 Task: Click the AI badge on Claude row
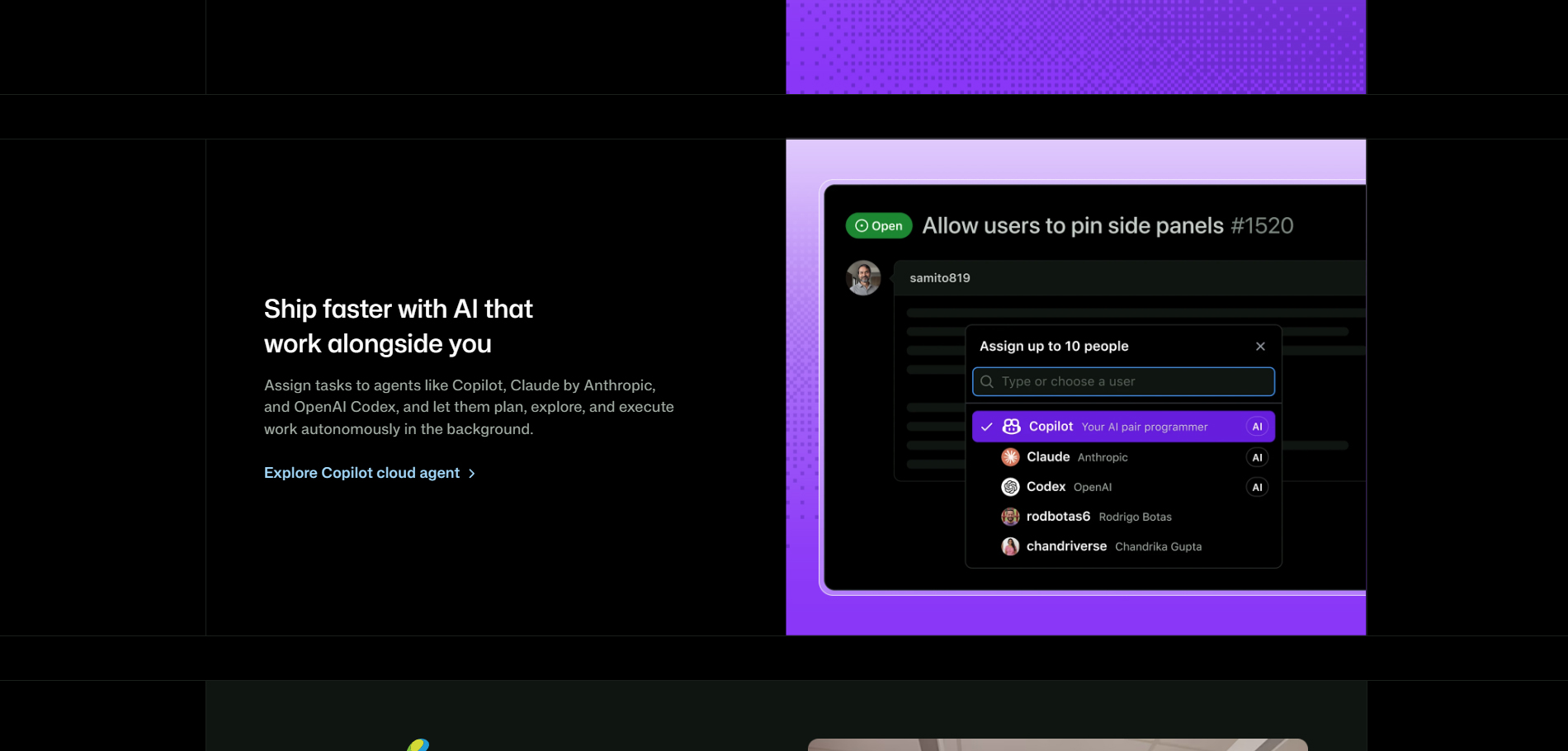pos(1257,457)
